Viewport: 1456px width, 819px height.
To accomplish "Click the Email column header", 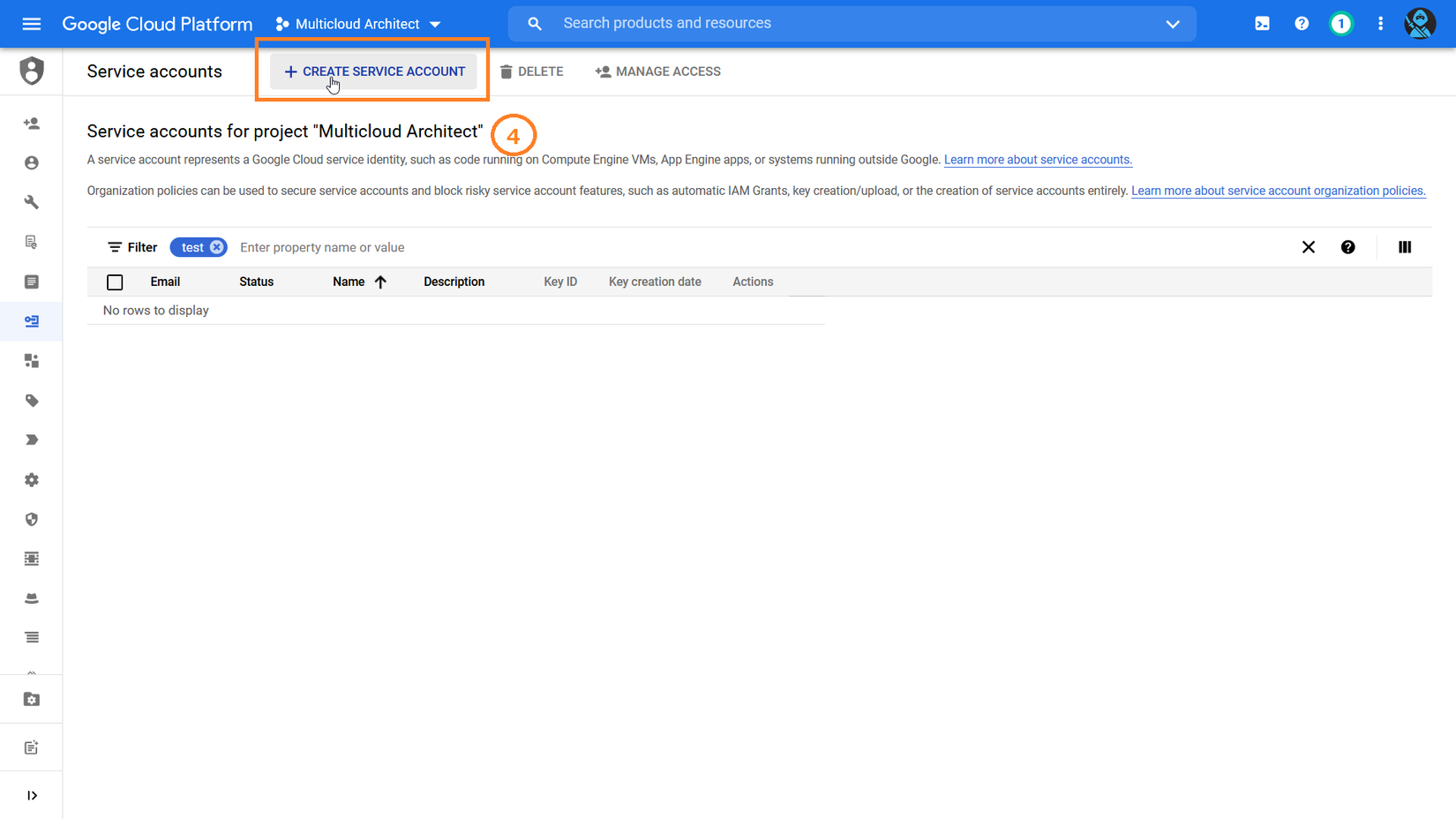I will (165, 282).
